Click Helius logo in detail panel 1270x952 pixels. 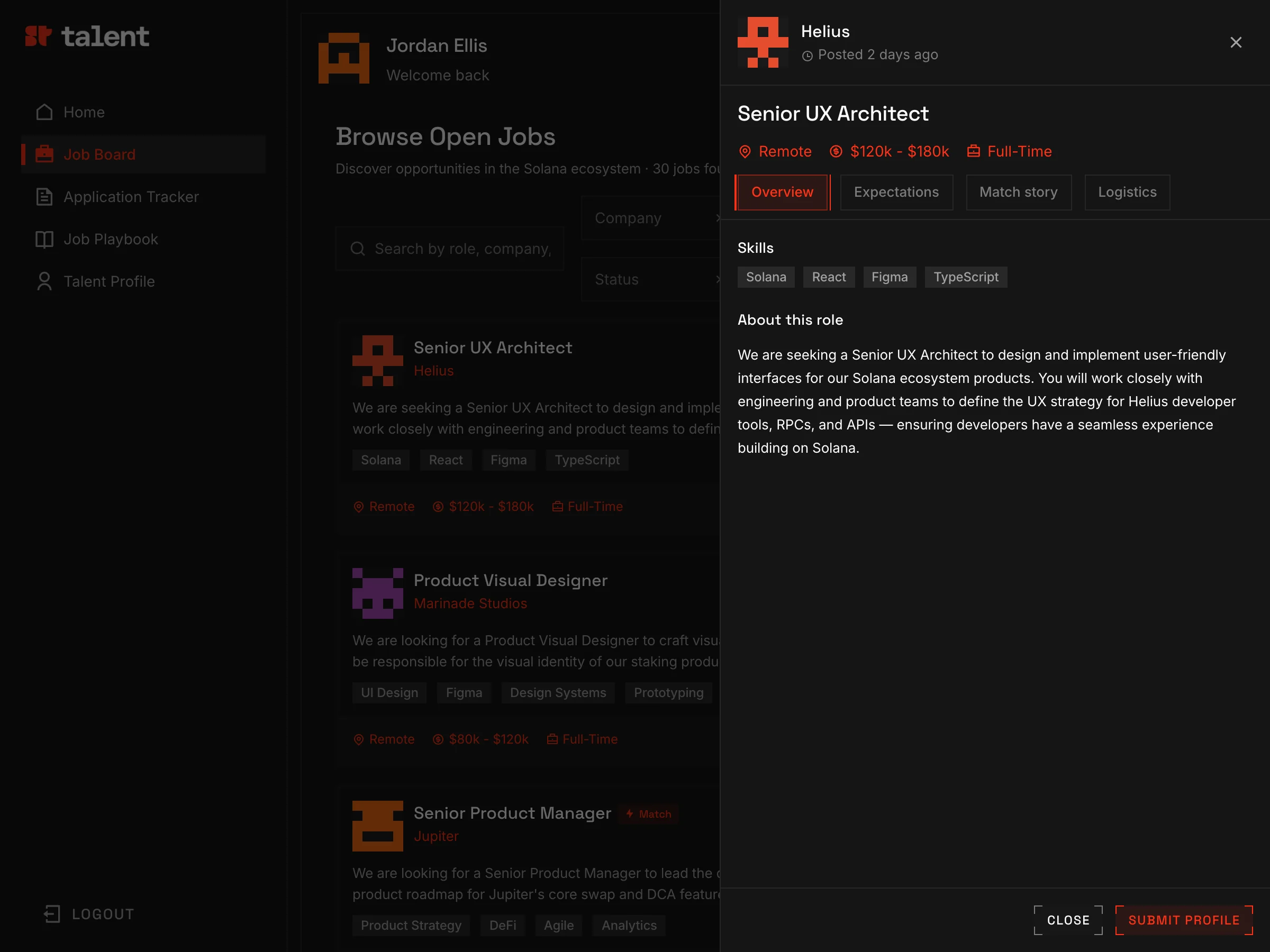[763, 42]
